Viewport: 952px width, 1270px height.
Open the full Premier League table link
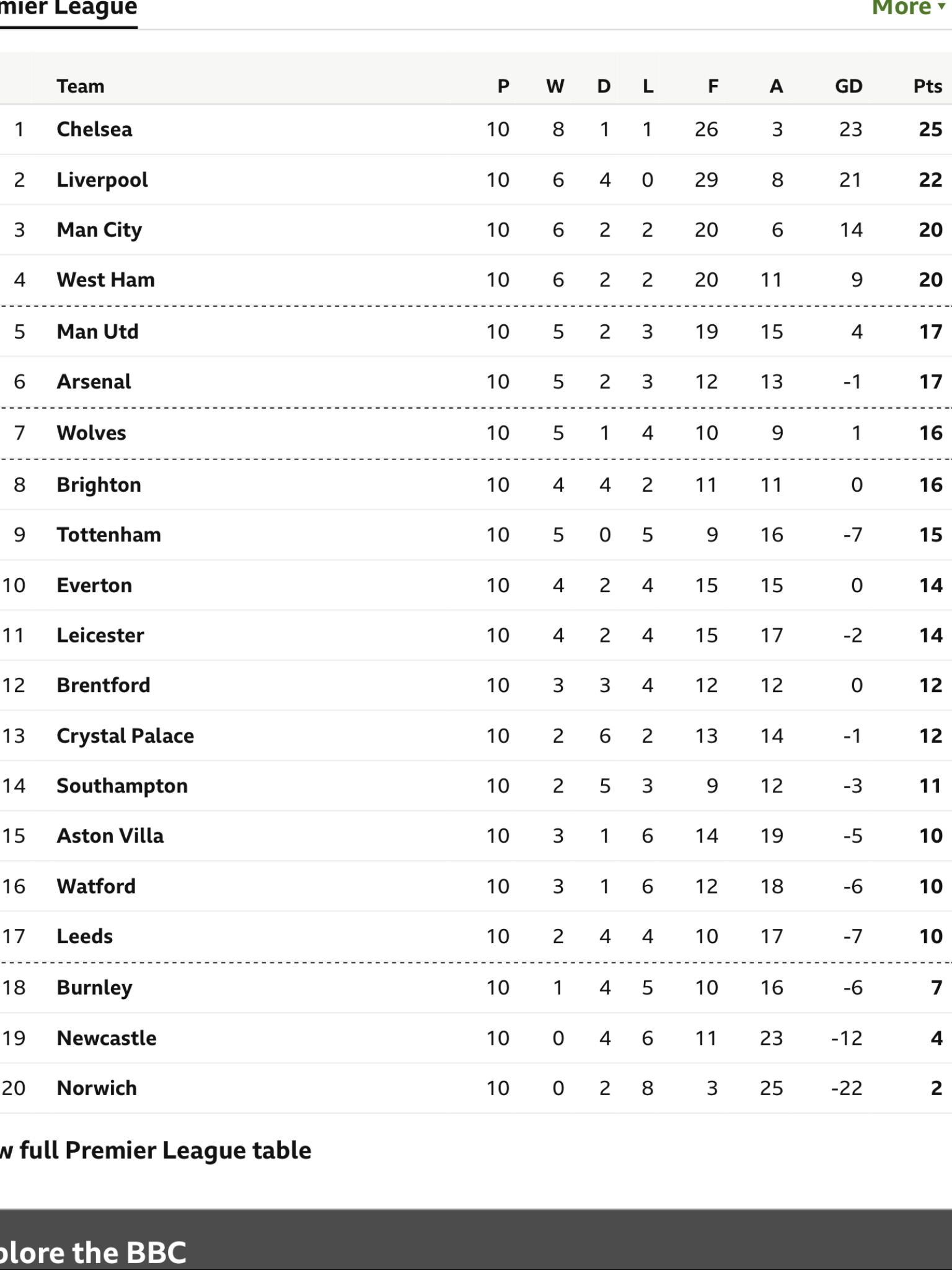coord(155,1151)
